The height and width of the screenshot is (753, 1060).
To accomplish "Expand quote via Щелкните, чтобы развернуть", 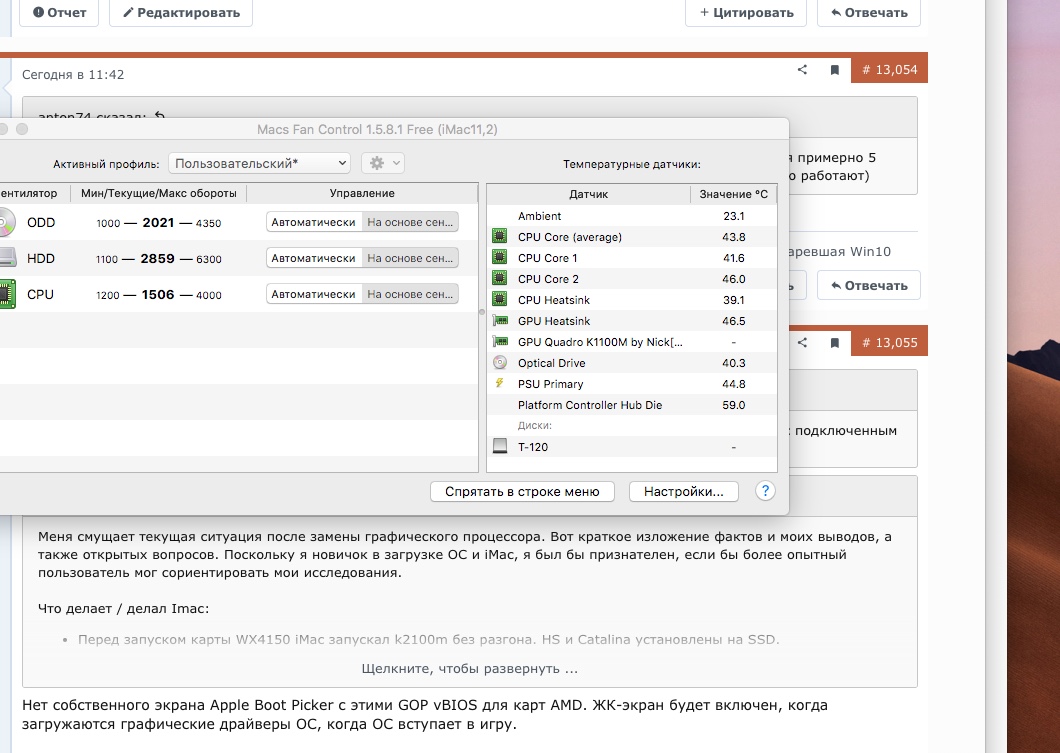I will pos(470,669).
